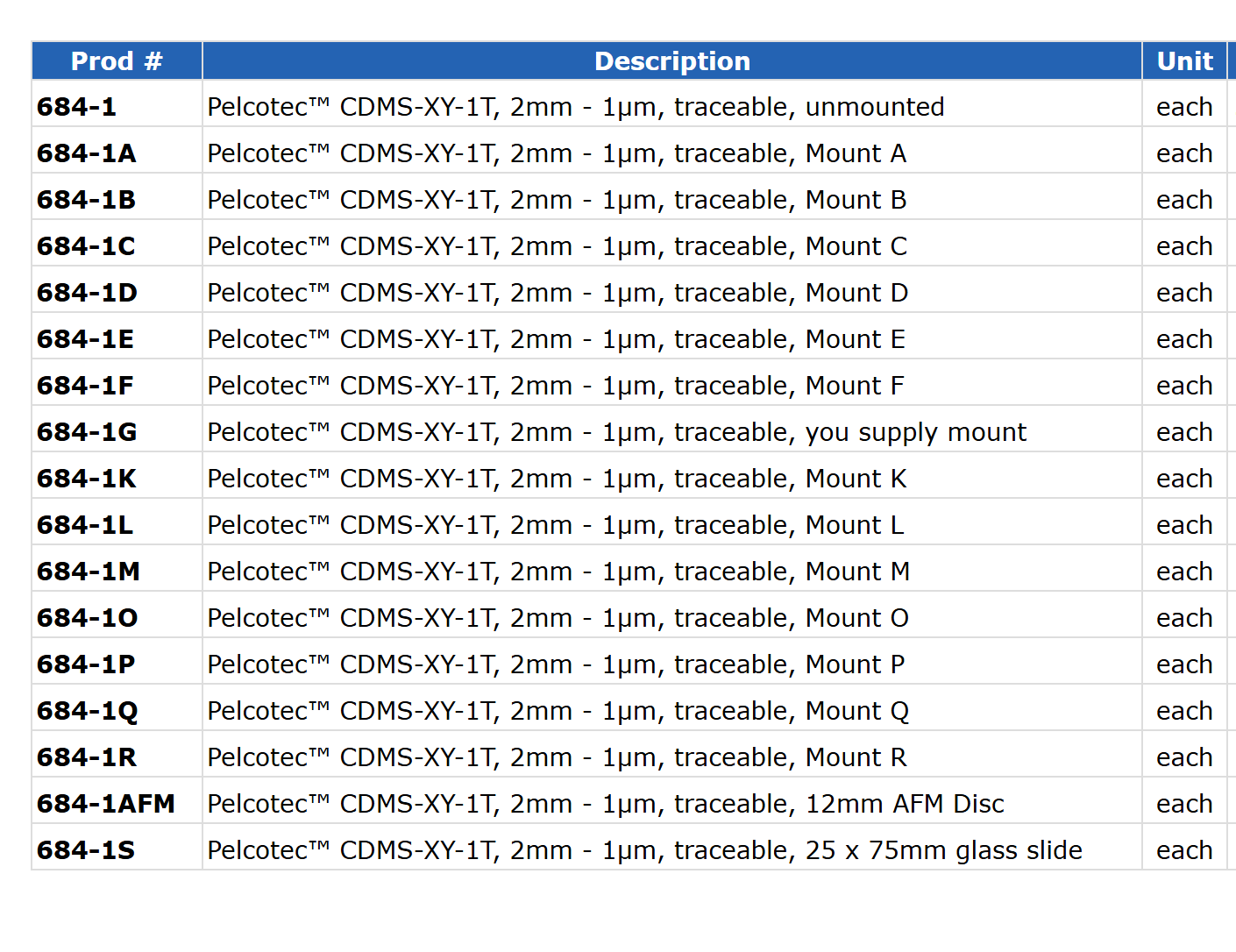Select product number 684-1A
Image resolution: width=1236 pixels, height=952 pixels.
tap(86, 153)
